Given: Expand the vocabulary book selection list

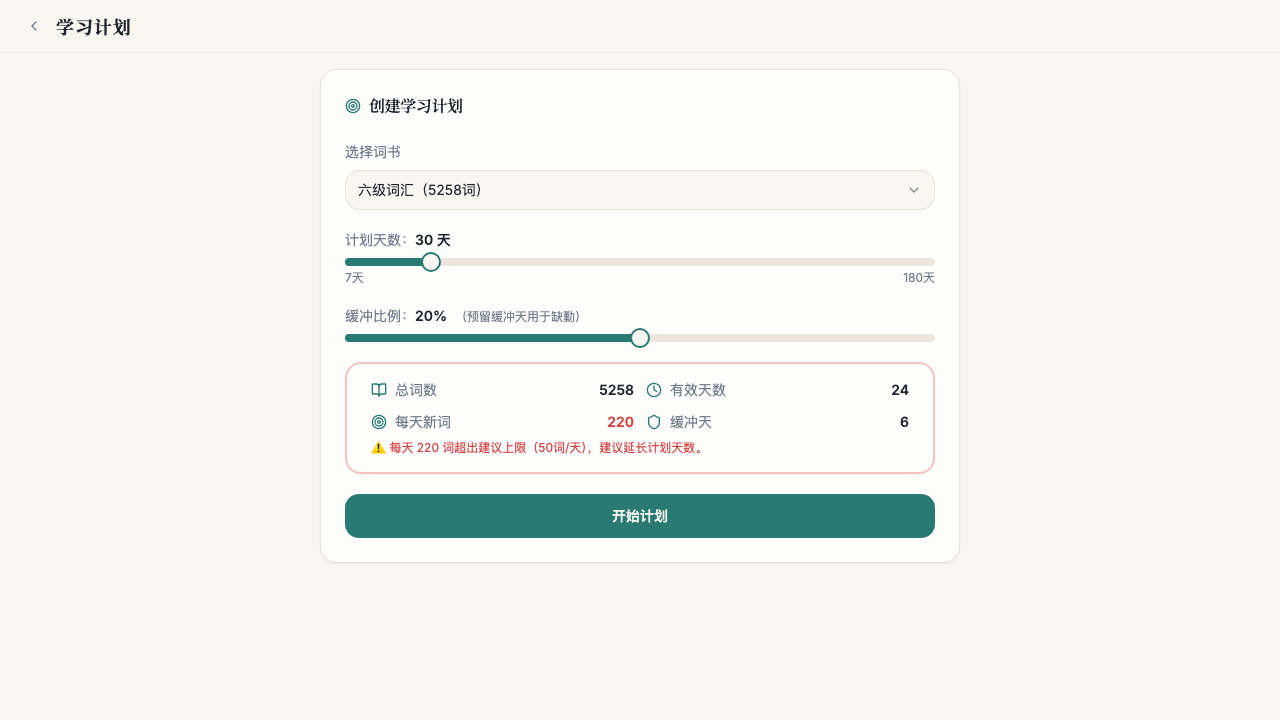Looking at the screenshot, I should (640, 190).
